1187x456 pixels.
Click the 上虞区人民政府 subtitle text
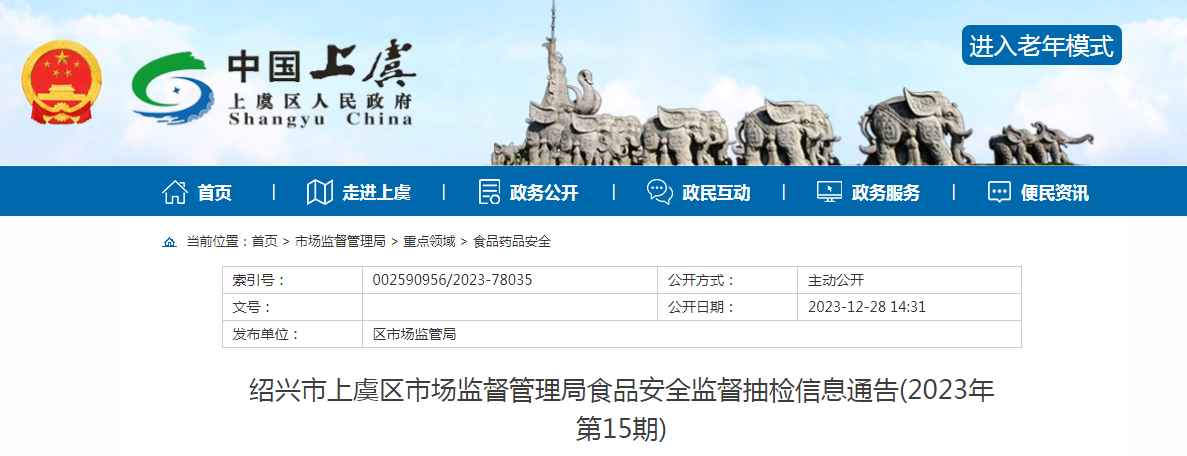point(319,101)
